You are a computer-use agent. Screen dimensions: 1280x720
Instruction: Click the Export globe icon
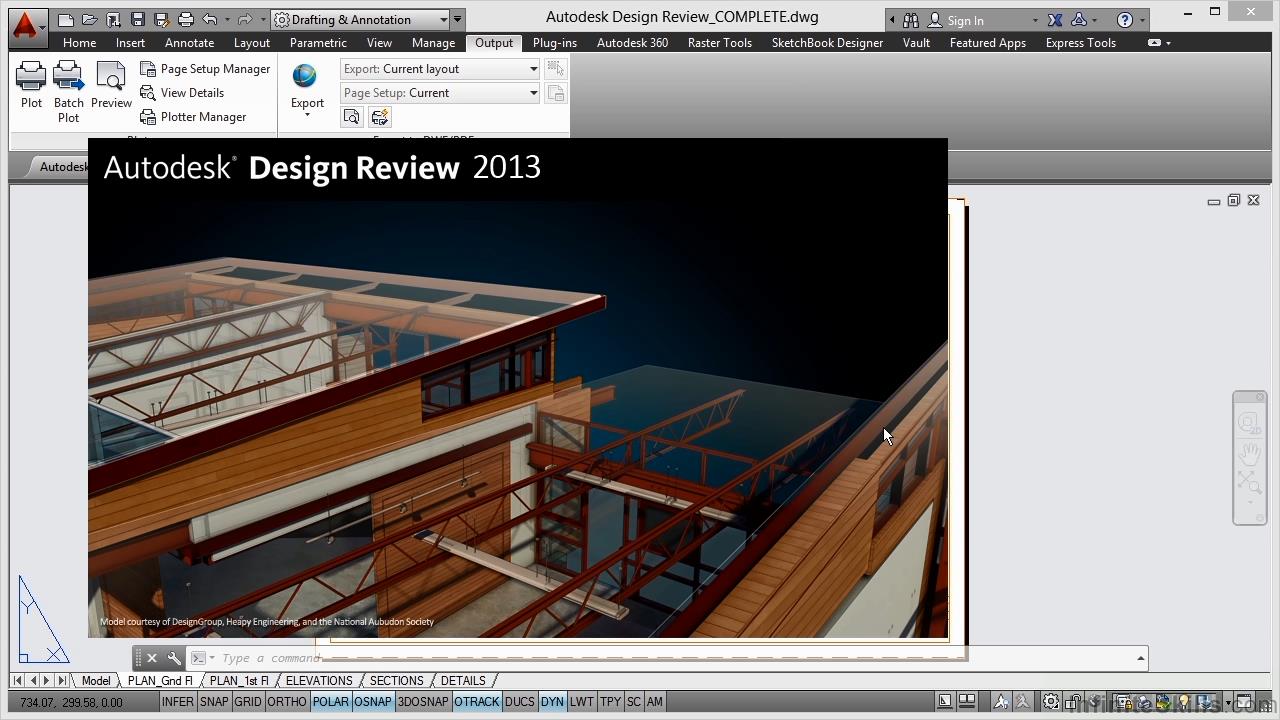[305, 76]
